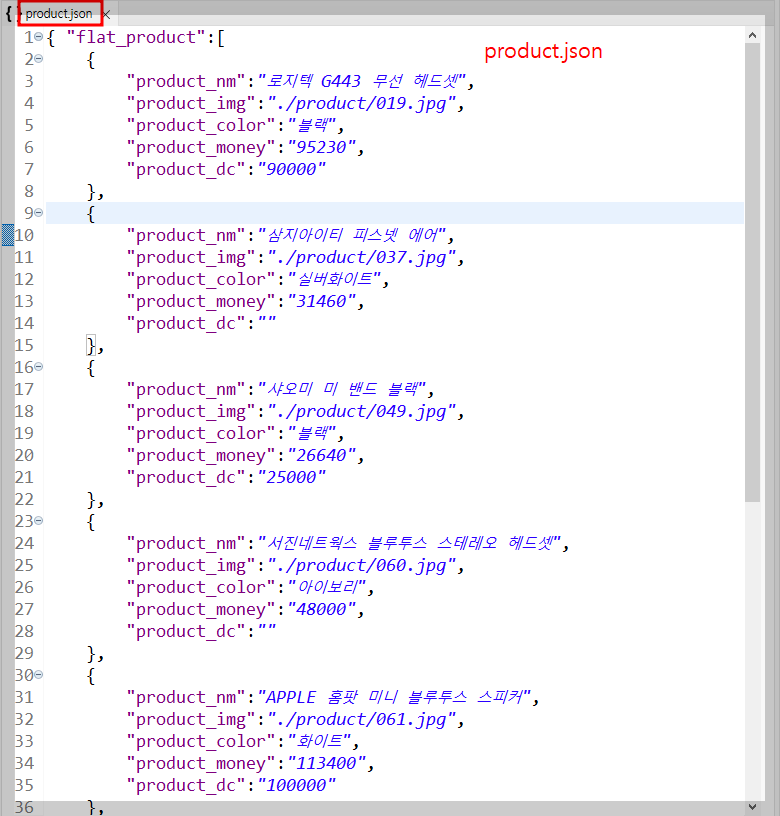The height and width of the screenshot is (816, 780).
Task: Click line number 22 in the gutter
Action: pyautogui.click(x=24, y=500)
